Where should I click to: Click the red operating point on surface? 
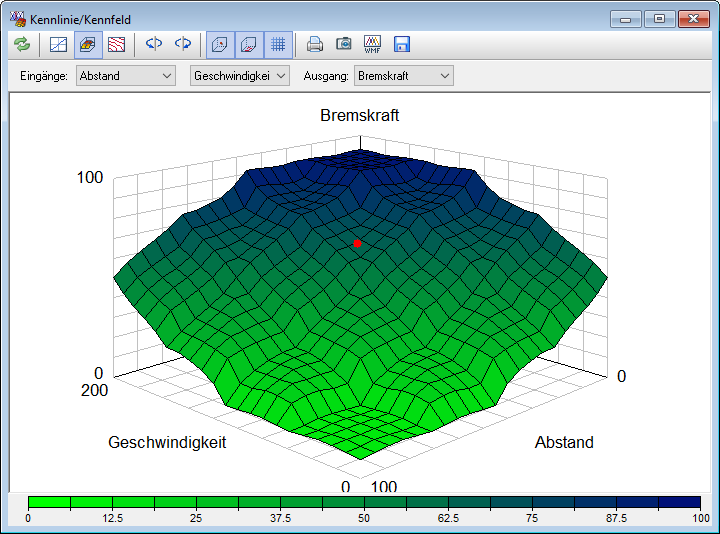(x=357, y=243)
